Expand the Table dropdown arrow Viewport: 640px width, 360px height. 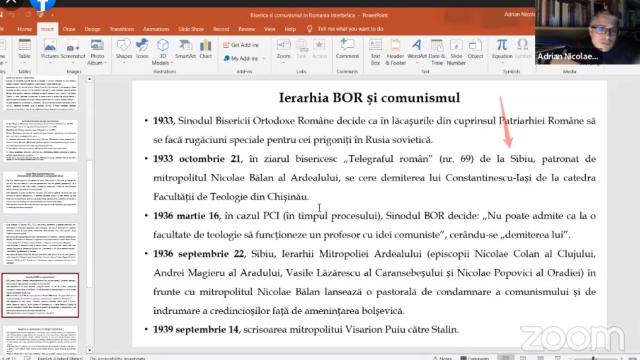tap(24, 63)
